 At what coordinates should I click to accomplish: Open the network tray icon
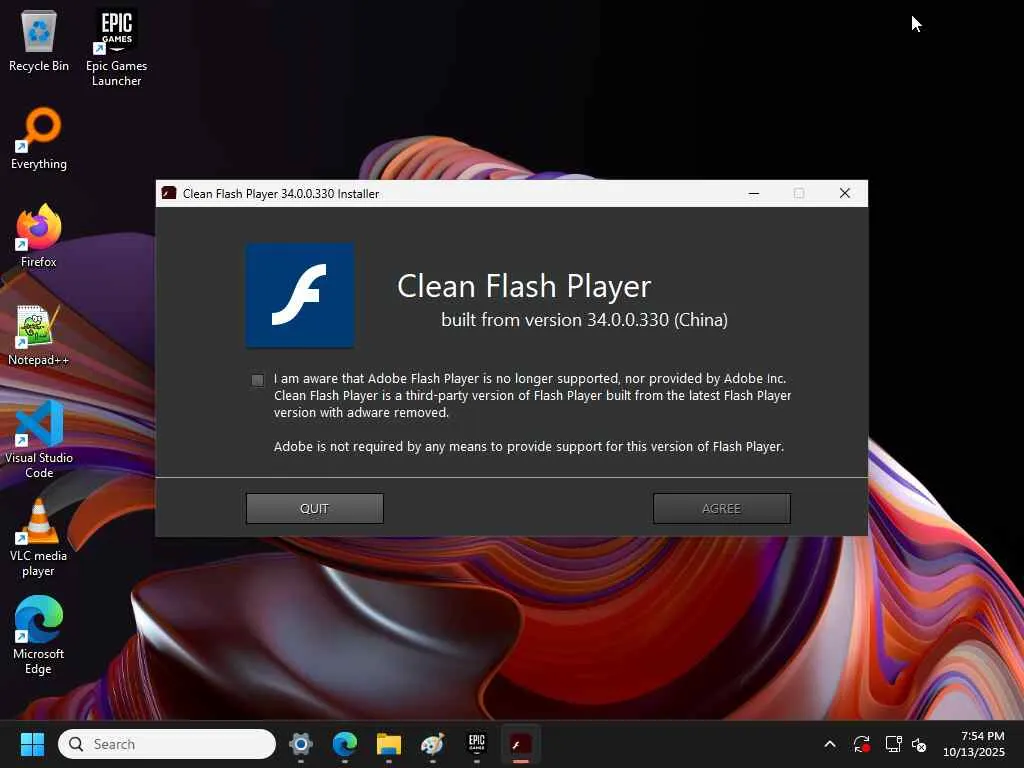coord(893,744)
